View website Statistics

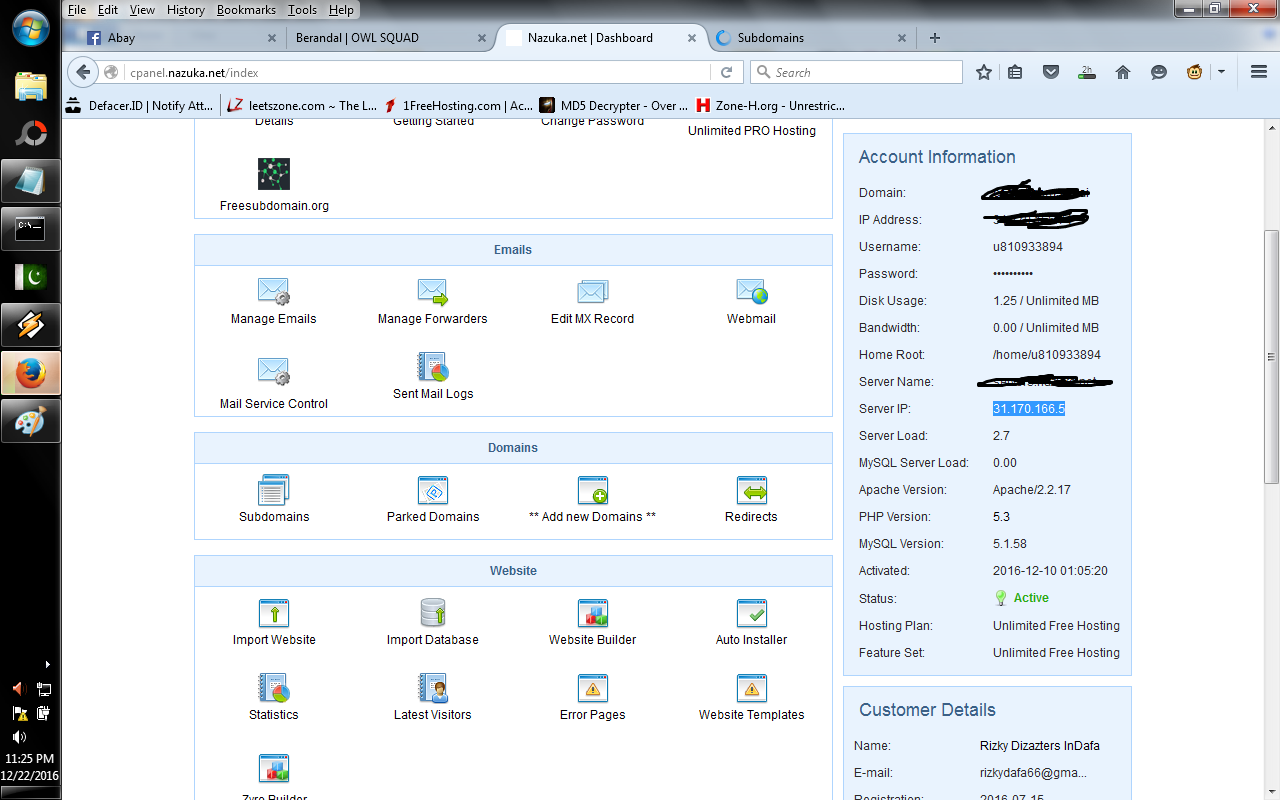[273, 698]
